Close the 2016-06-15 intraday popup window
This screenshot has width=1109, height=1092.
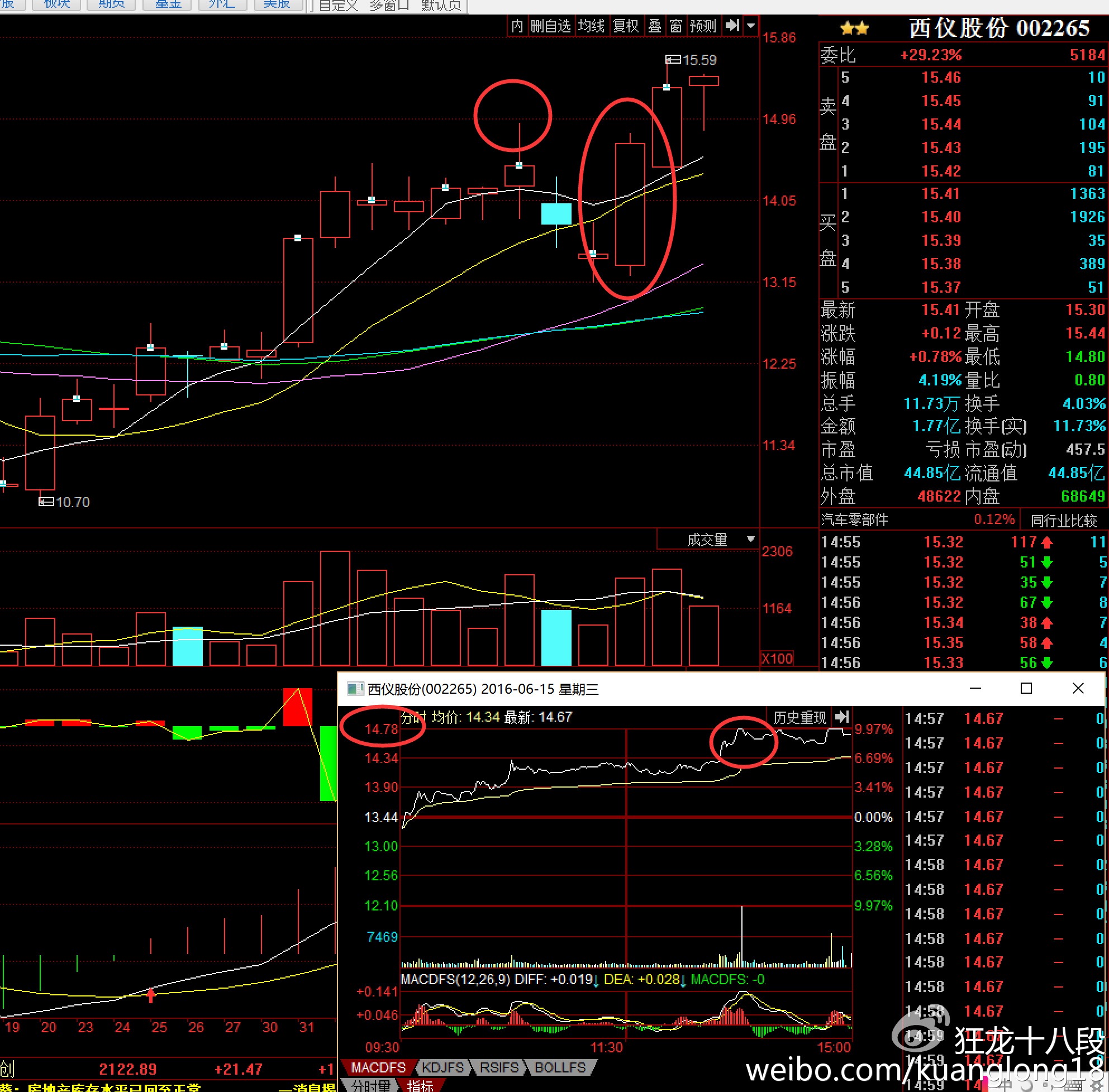pos(1078,688)
